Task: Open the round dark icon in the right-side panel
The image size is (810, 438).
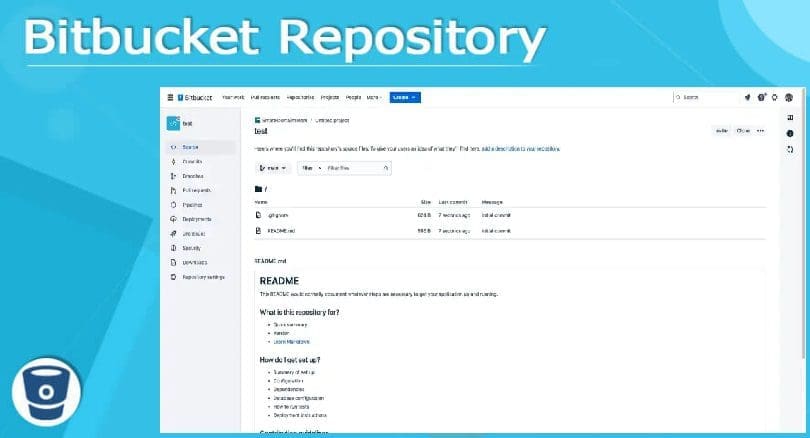Action: pyautogui.click(x=790, y=133)
